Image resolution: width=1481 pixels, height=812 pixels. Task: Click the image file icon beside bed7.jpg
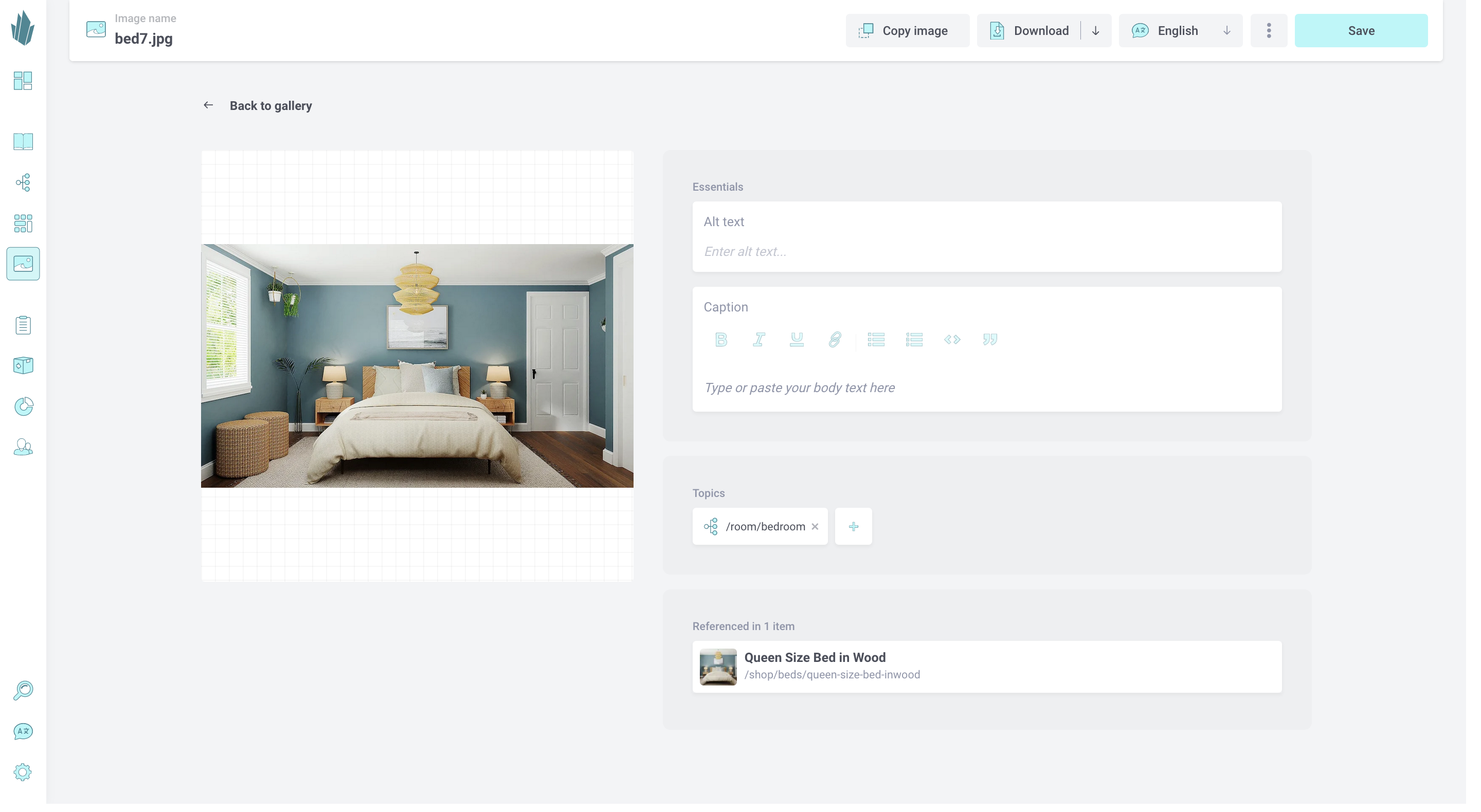click(x=96, y=29)
